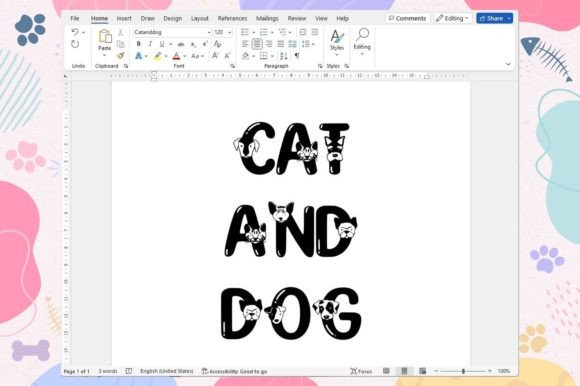
Task: Open the Font dialog launcher
Action: point(232,66)
